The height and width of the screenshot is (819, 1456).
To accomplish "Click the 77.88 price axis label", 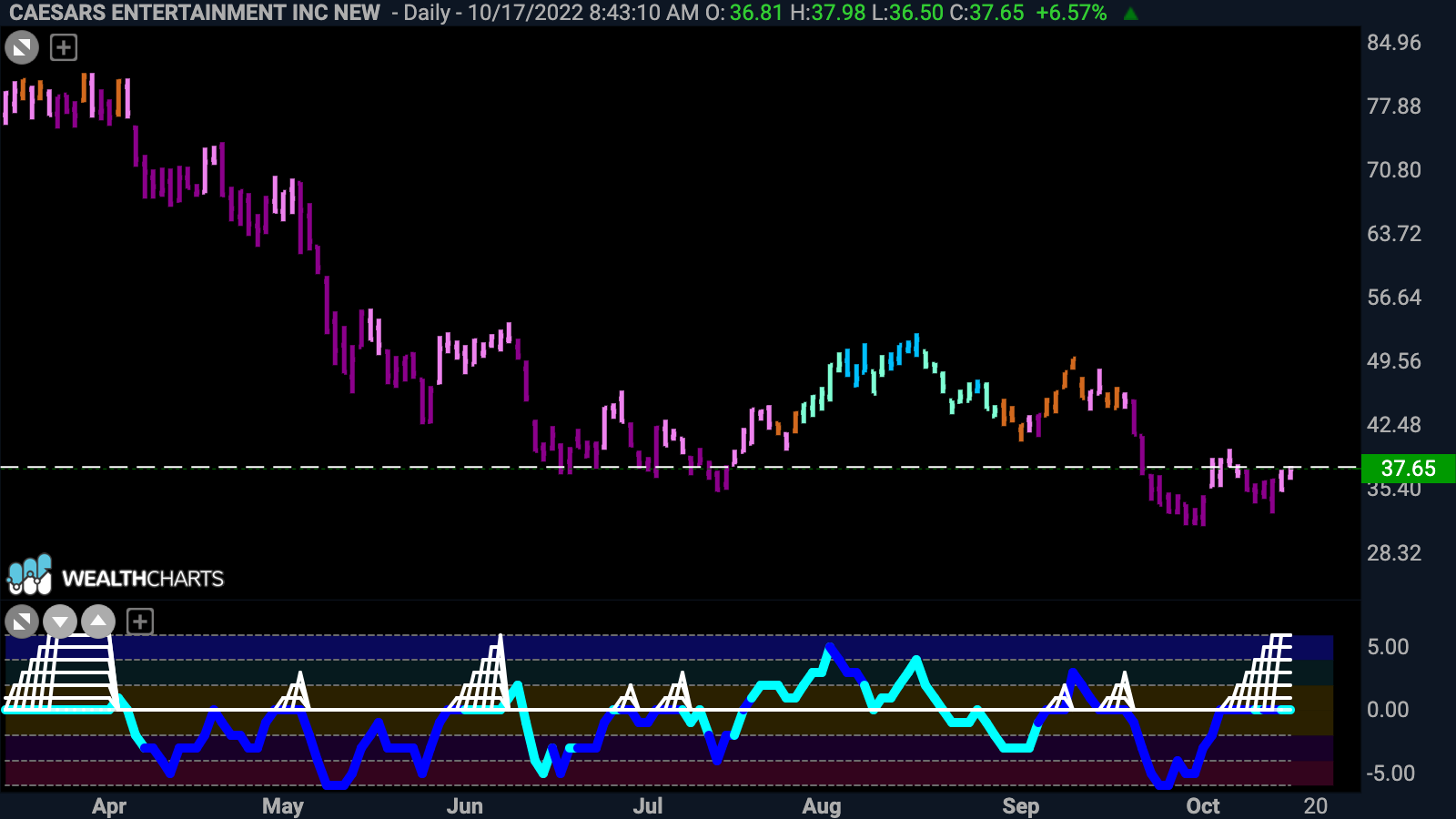I will [1393, 106].
